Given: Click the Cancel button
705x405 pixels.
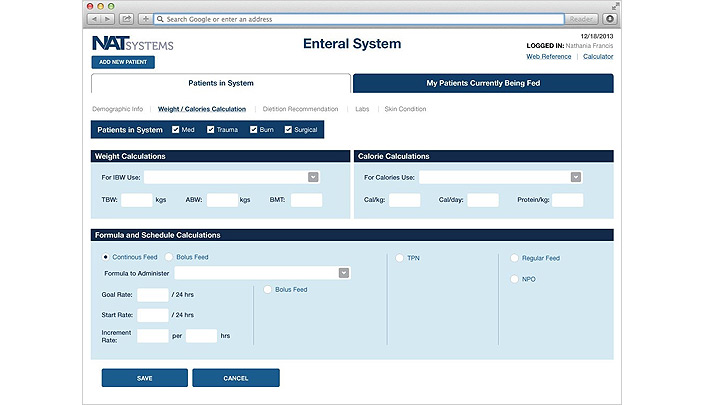Looking at the screenshot, I should pyautogui.click(x=236, y=378).
